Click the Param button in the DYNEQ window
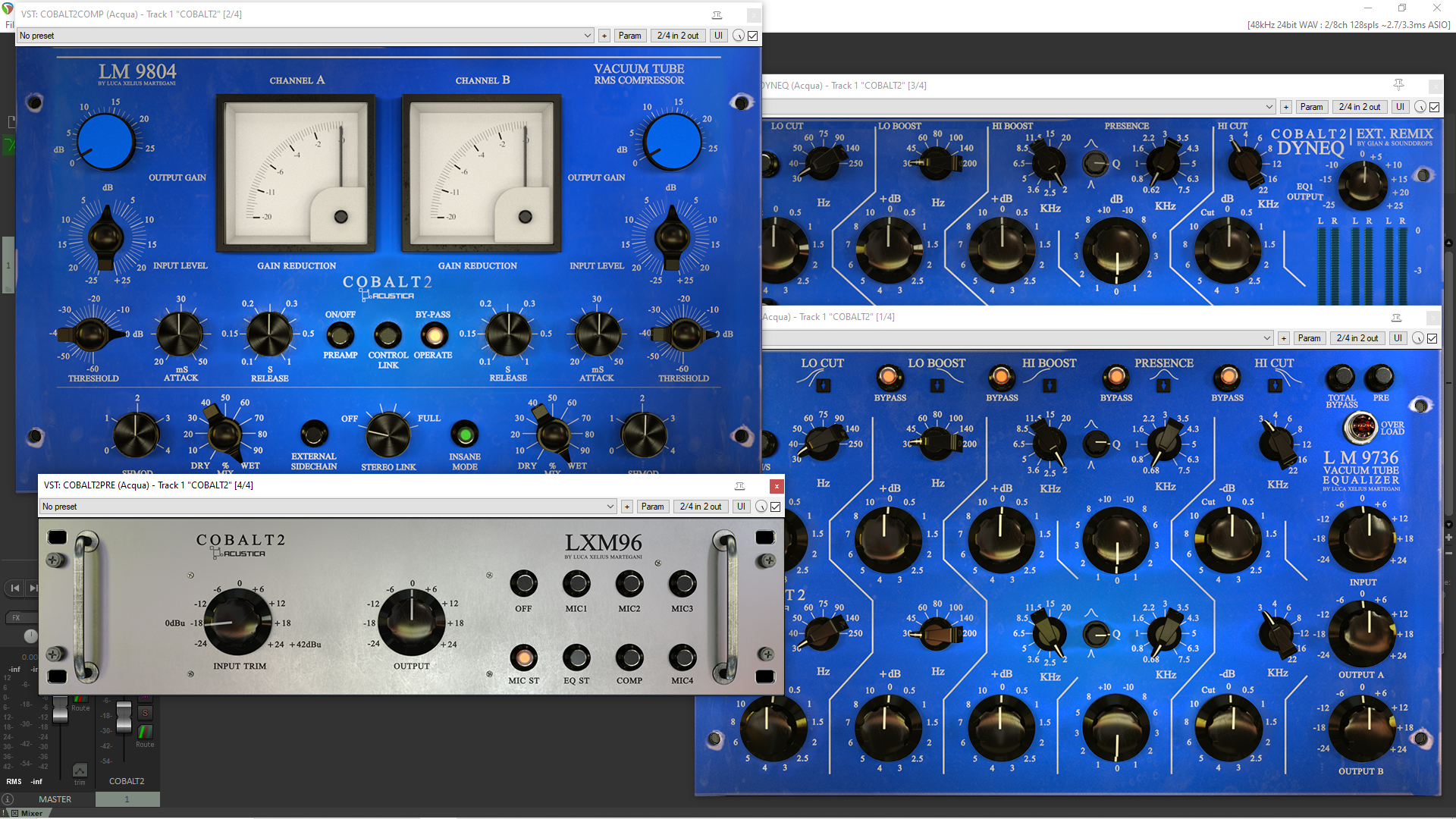The width and height of the screenshot is (1456, 819). (1311, 107)
